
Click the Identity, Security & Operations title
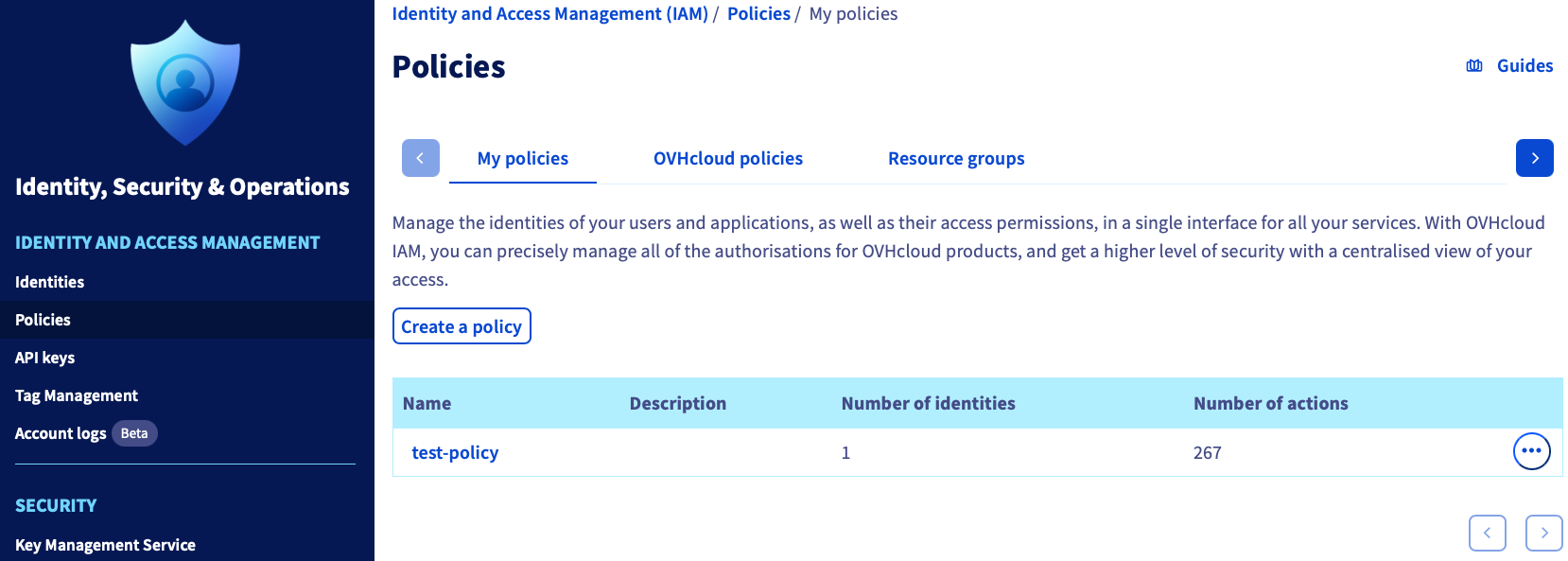[x=183, y=187]
